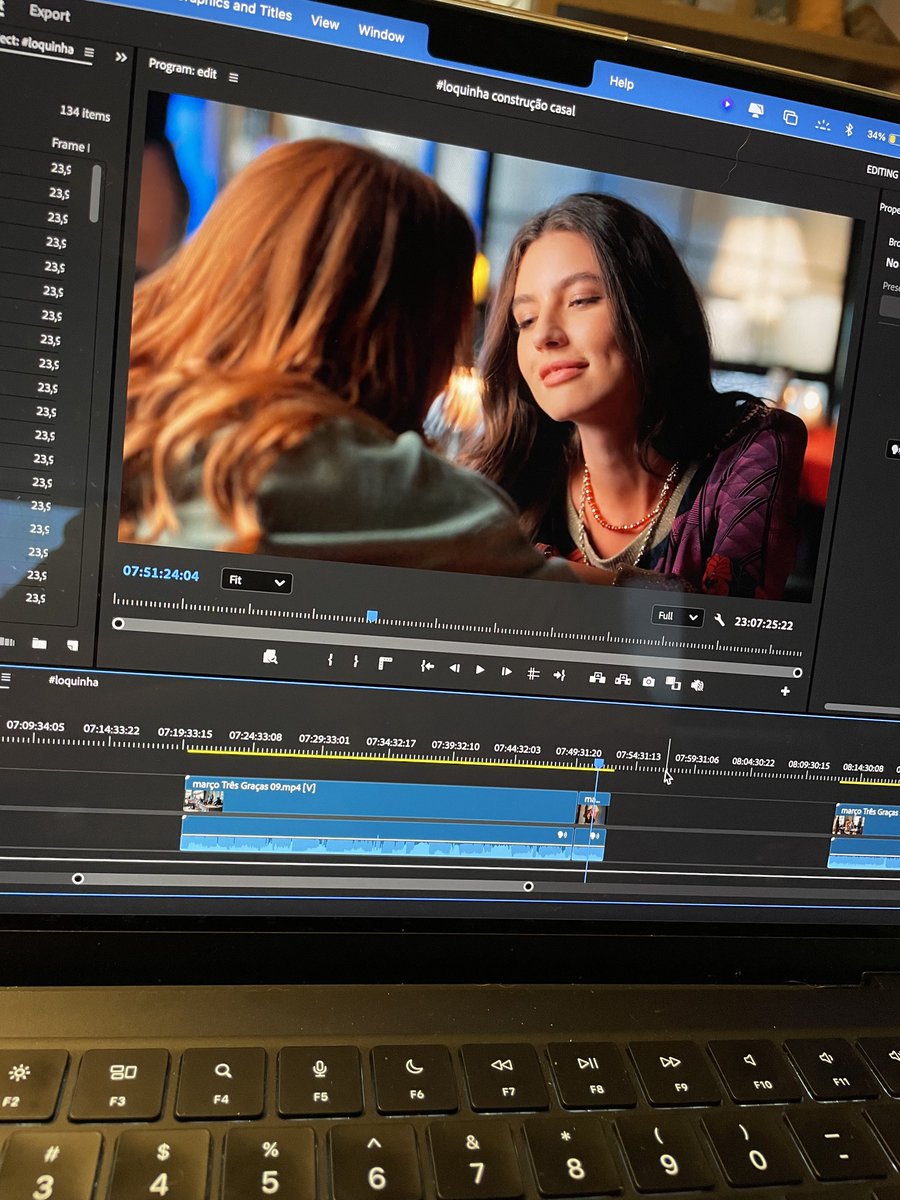
Task: Click the macOS Bluetooth menu bar icon
Action: pos(849,129)
